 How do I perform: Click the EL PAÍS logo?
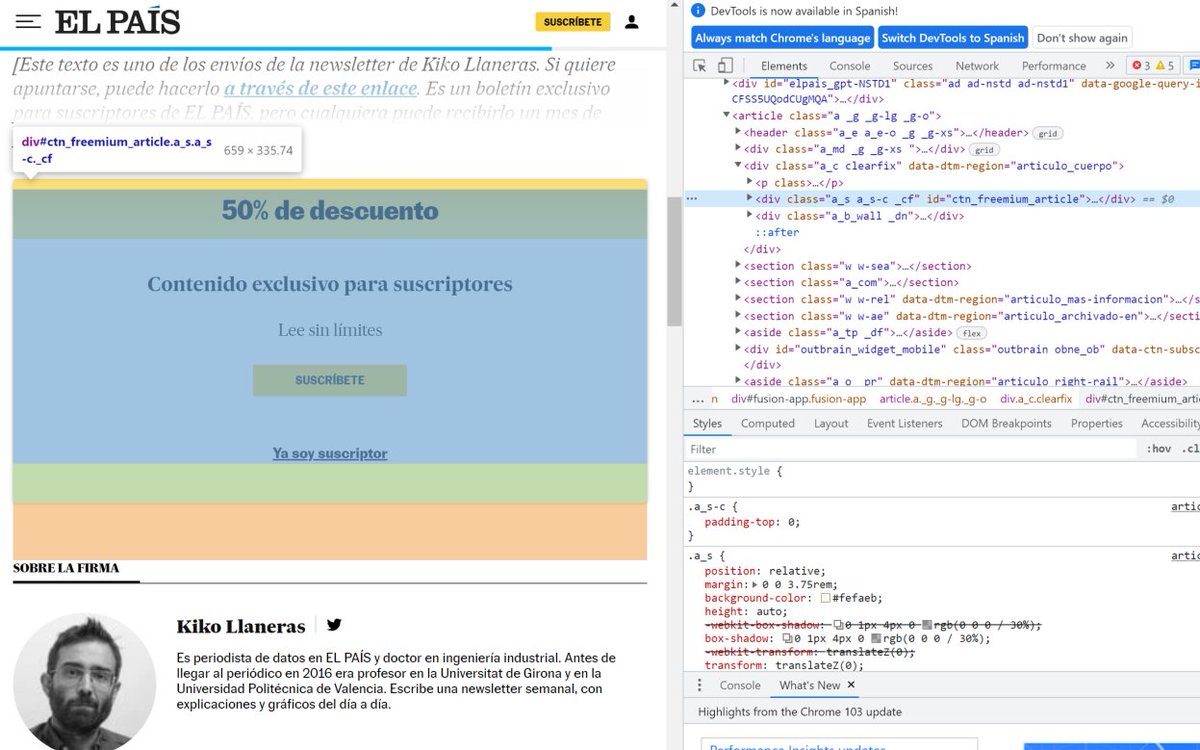pyautogui.click(x=117, y=21)
